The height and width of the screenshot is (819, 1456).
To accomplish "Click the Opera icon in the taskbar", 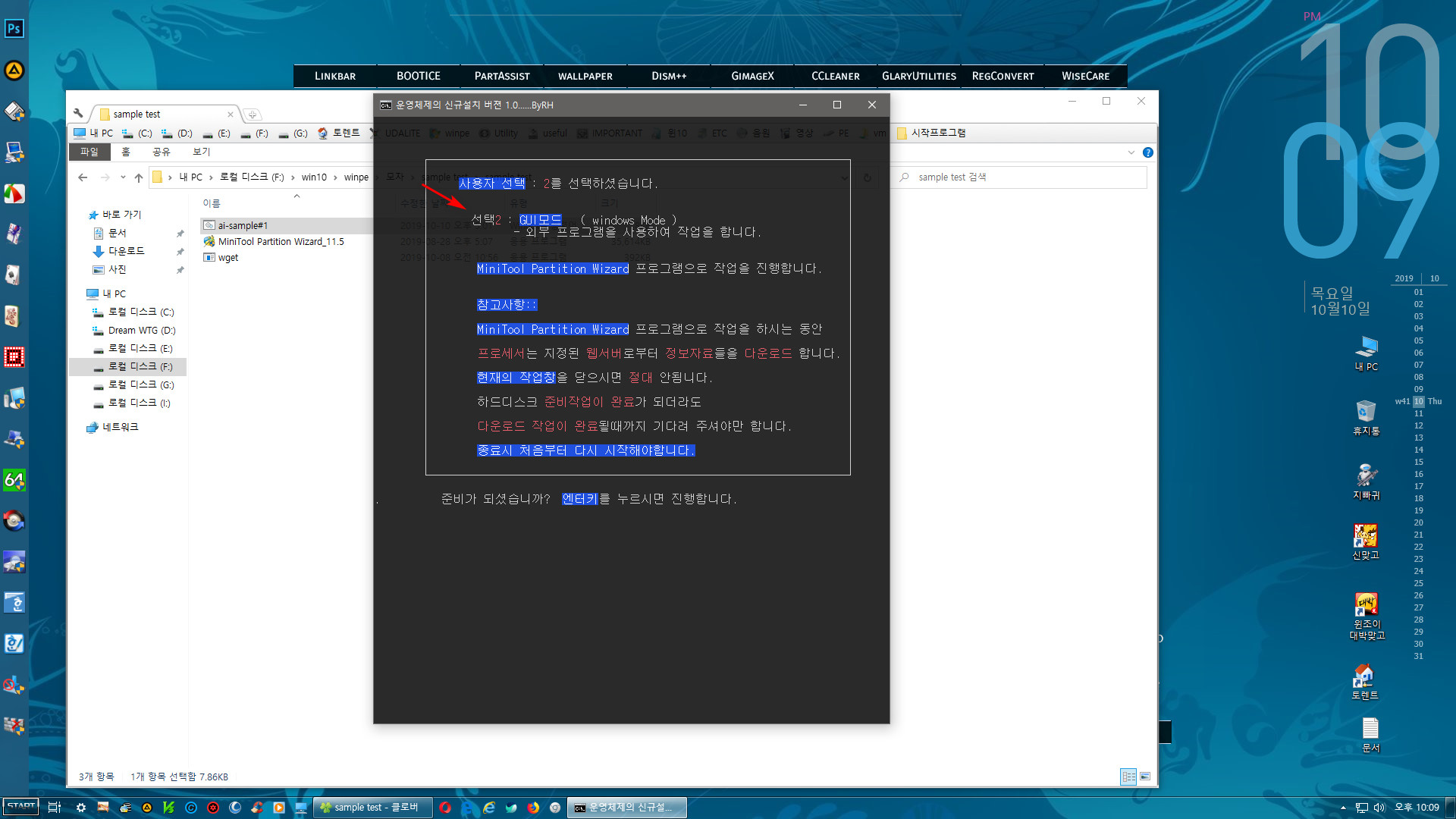I will (445, 808).
